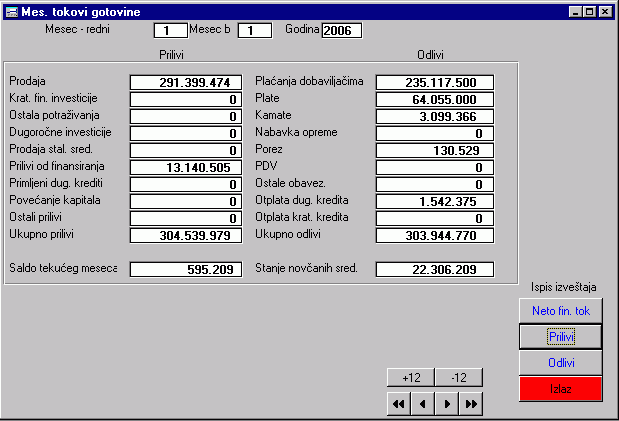The width and height of the screenshot is (619, 421).
Task: Click the Povećanje kapitala value field
Action: coord(186,201)
